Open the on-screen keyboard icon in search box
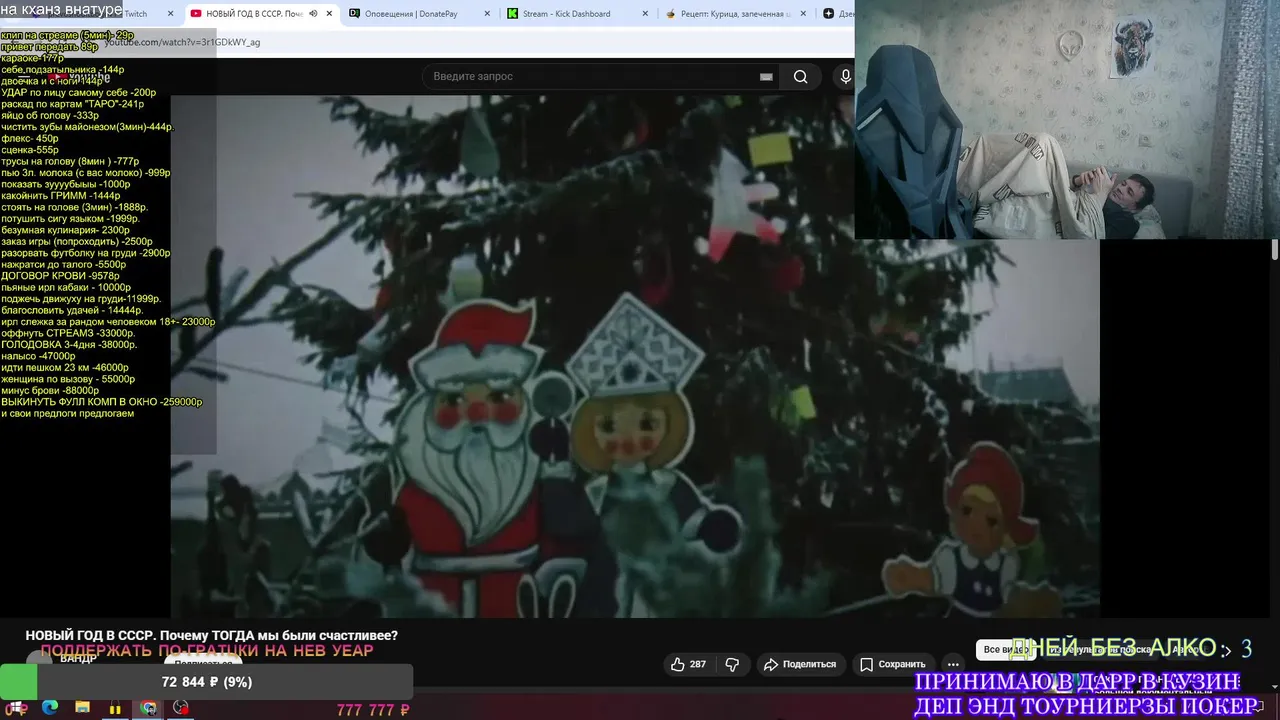1280x720 pixels. point(766,77)
